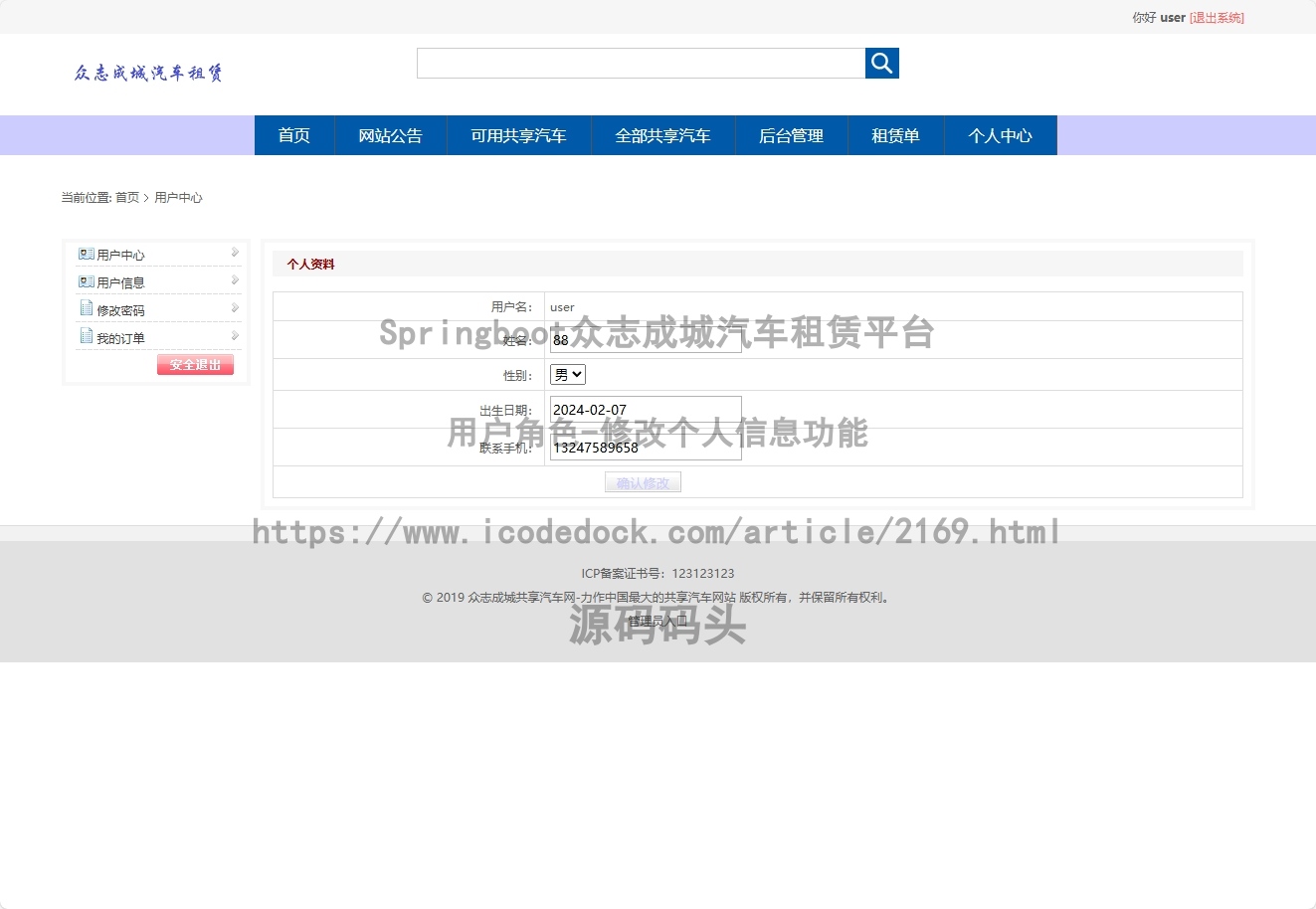Open 用户中心 sidebar link
The width and height of the screenshot is (1316, 909).
coord(120,256)
